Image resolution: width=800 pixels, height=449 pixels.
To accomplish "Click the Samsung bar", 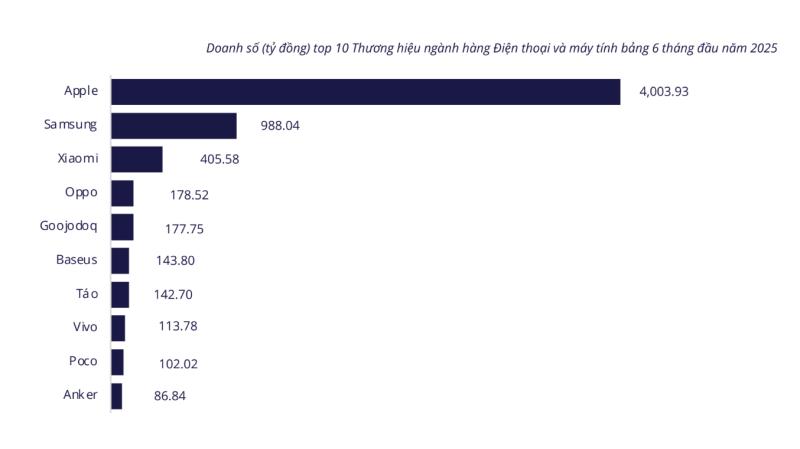I will click(174, 126).
